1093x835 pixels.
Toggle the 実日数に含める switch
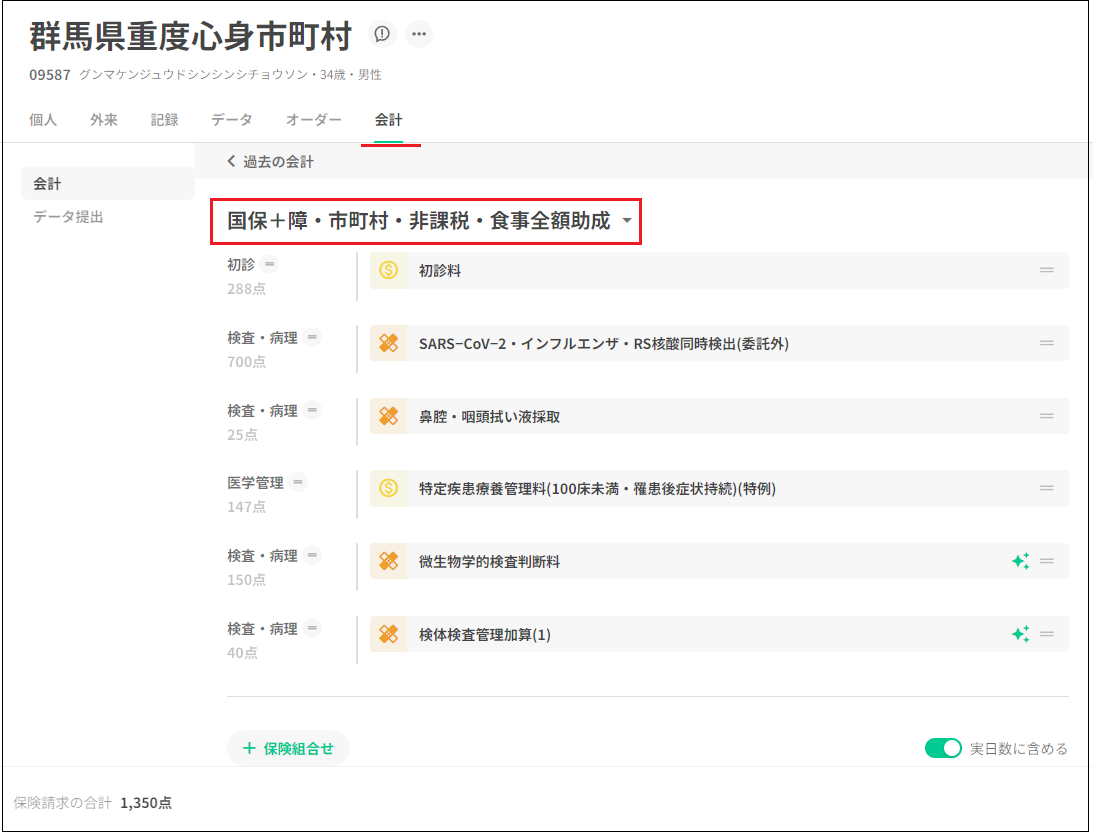pos(943,748)
